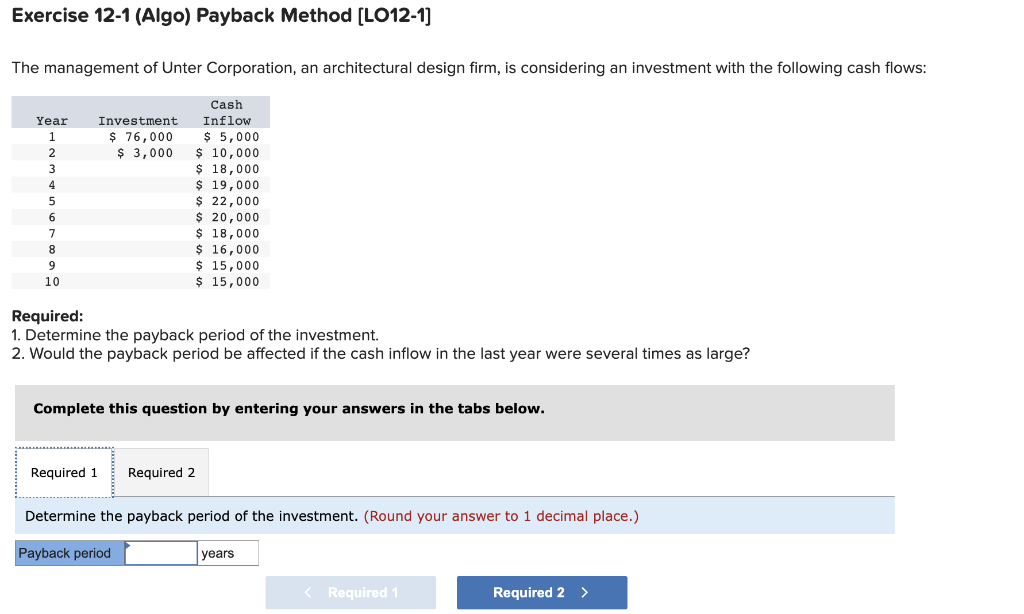Select the Payback period label cell
This screenshot has height=614, width=1024.
click(67, 552)
